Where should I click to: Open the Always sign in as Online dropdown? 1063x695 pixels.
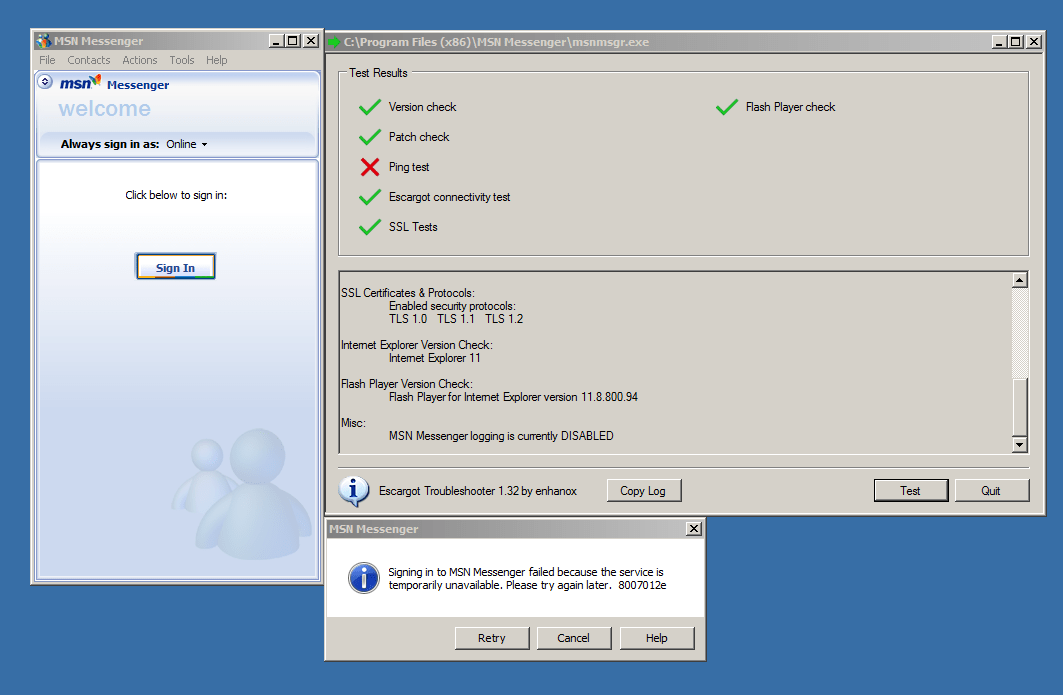(x=187, y=144)
